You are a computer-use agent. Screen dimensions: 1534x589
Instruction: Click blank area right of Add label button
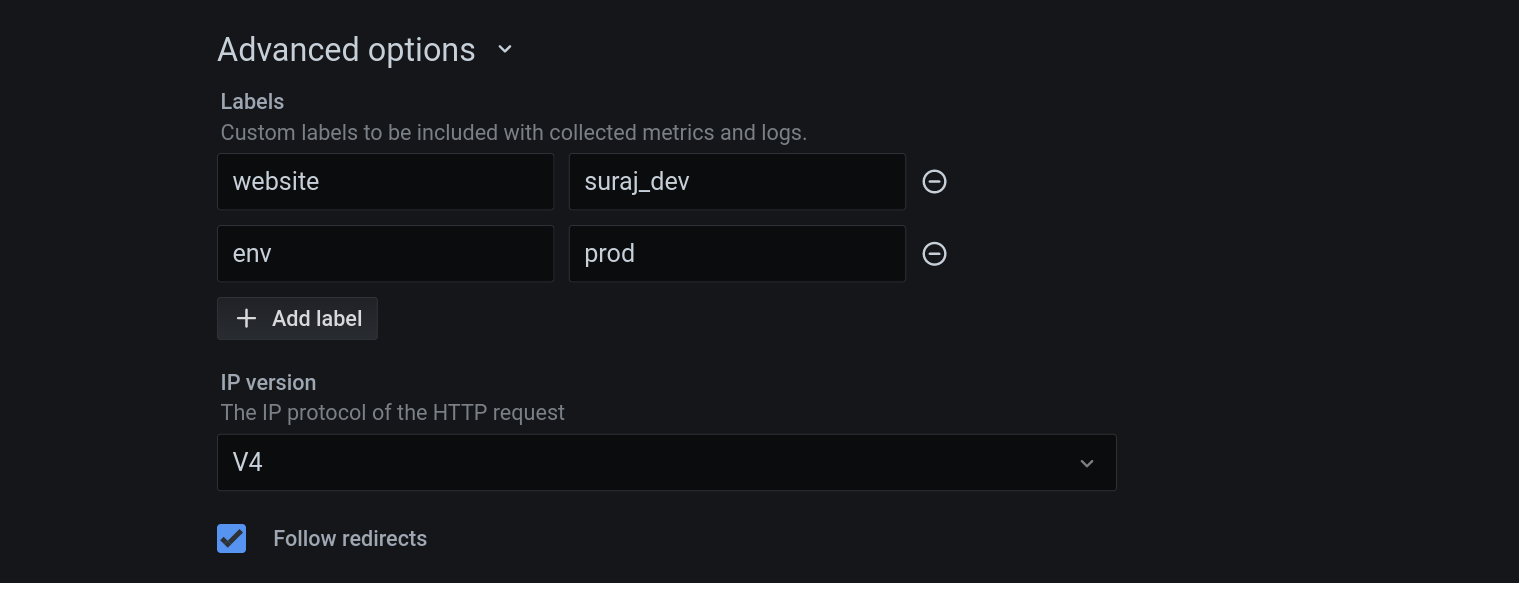click(650, 319)
